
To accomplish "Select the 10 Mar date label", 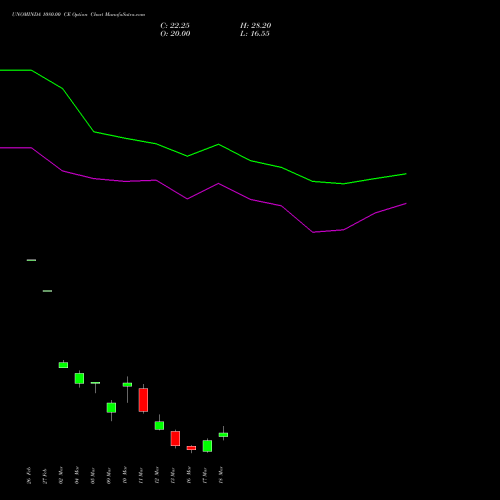I will click(x=125, y=475).
